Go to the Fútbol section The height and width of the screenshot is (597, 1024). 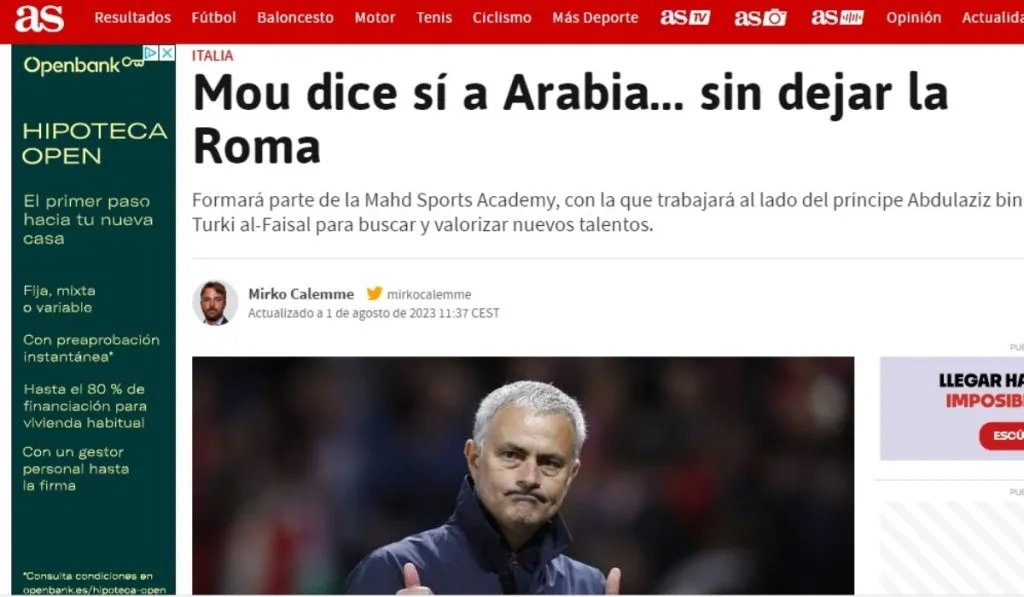[214, 18]
